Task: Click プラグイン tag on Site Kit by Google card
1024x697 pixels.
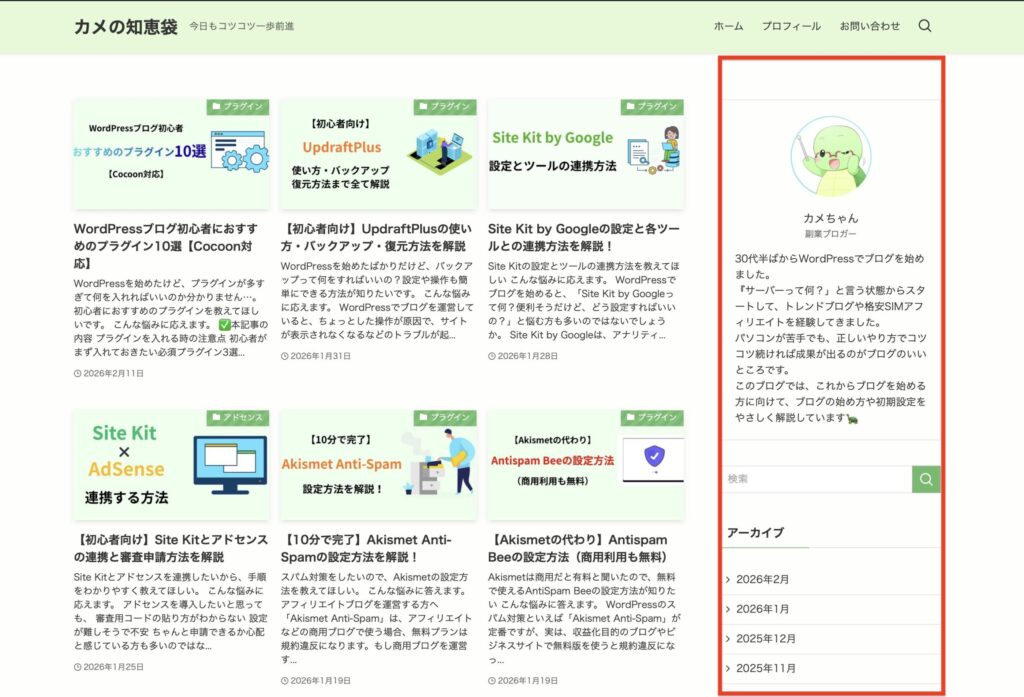Action: click(651, 106)
